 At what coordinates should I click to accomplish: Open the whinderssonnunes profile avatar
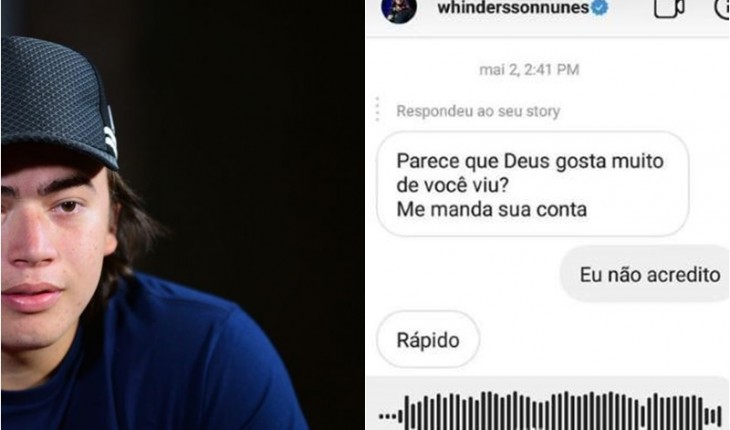pos(399,9)
